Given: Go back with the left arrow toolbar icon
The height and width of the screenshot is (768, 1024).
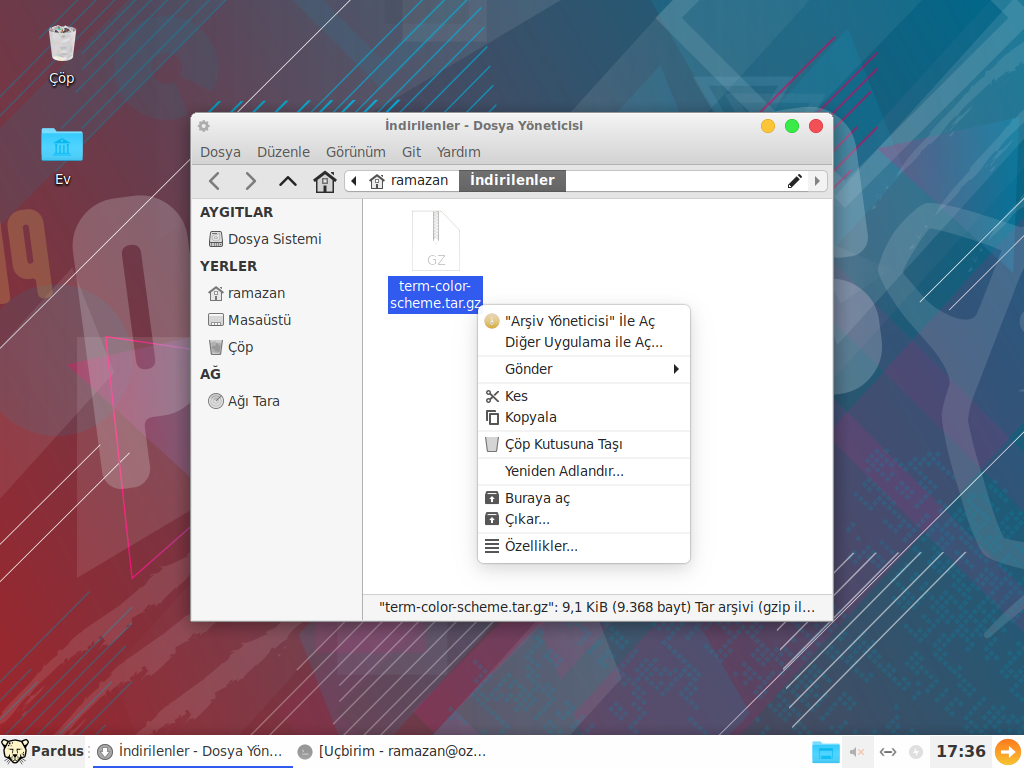Looking at the screenshot, I should (214, 181).
